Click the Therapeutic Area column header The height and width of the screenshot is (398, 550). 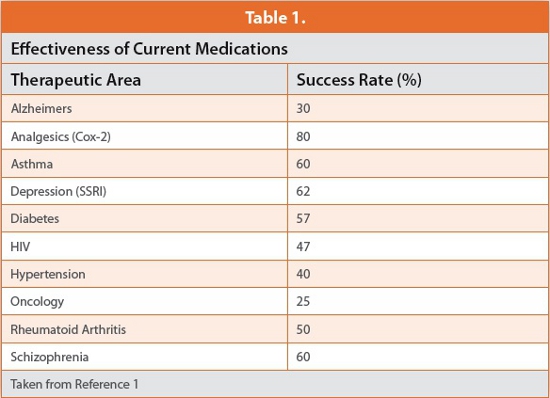tap(76, 80)
